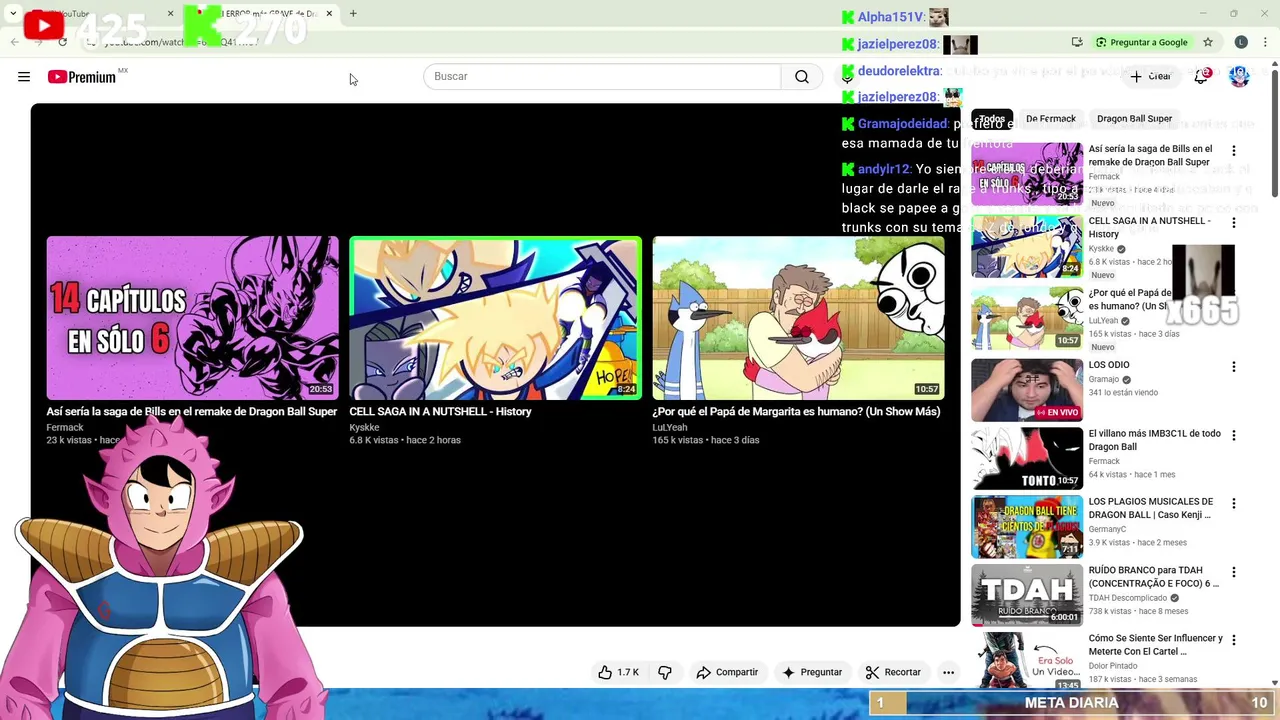Open browser profile L icon

pyautogui.click(x=1241, y=42)
